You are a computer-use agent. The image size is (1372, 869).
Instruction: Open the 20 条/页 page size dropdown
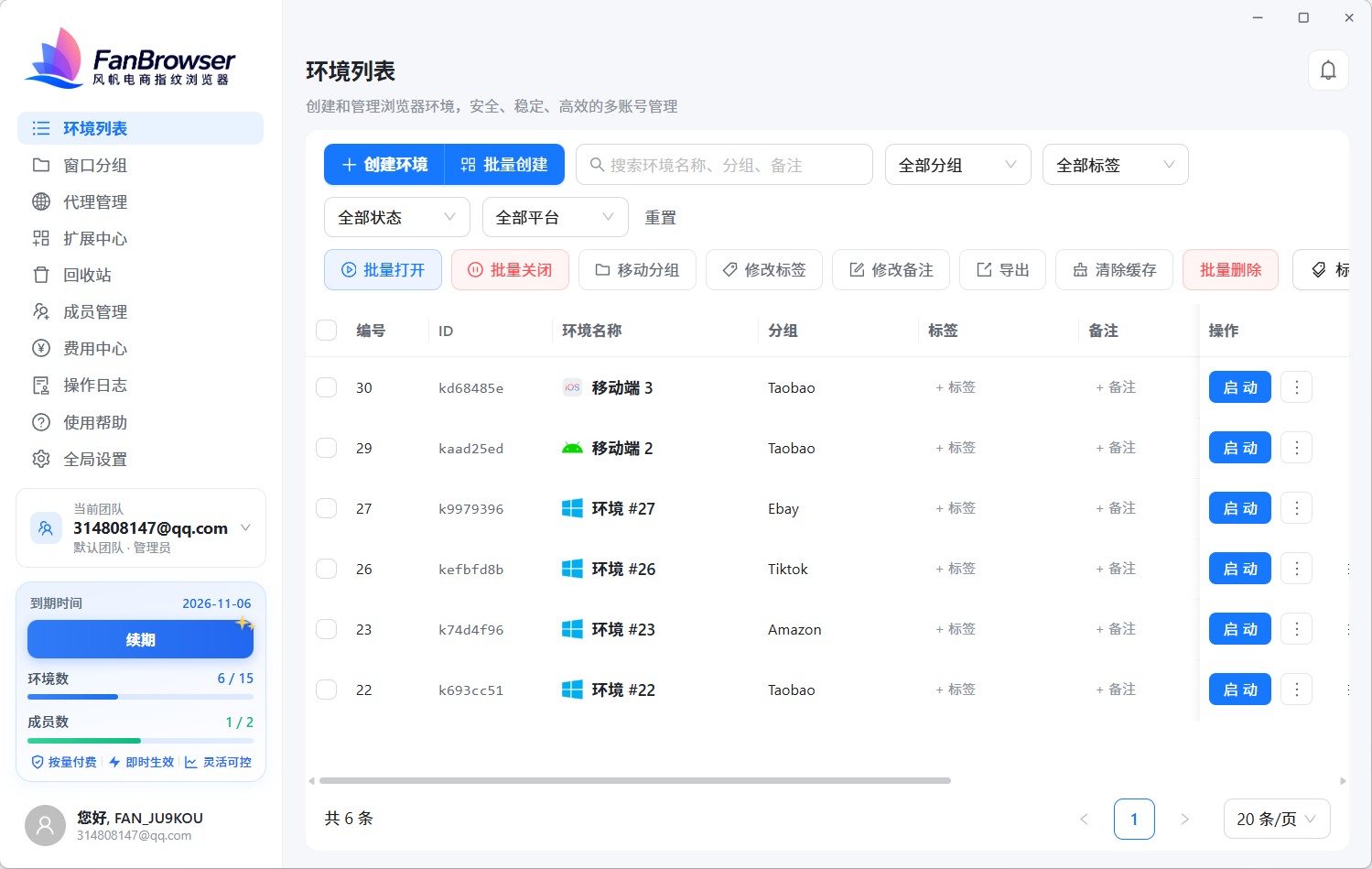point(1277,819)
